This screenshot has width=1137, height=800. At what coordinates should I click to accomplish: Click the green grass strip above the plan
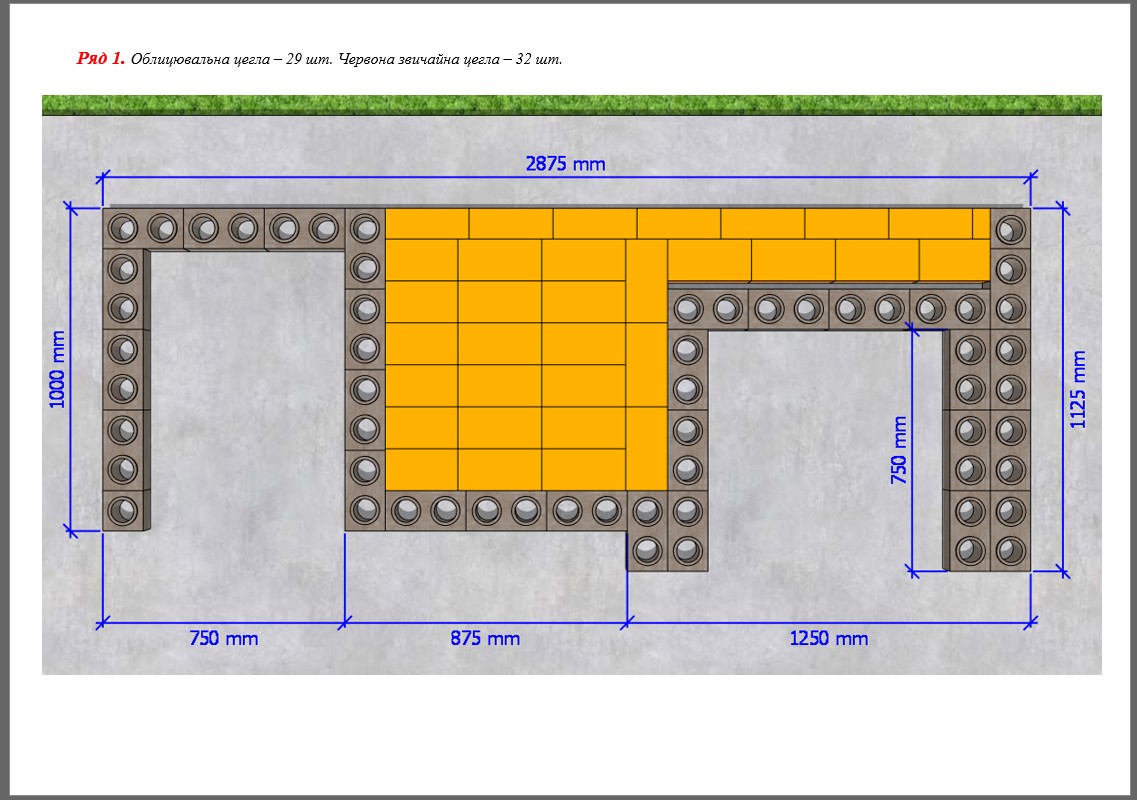coord(571,105)
